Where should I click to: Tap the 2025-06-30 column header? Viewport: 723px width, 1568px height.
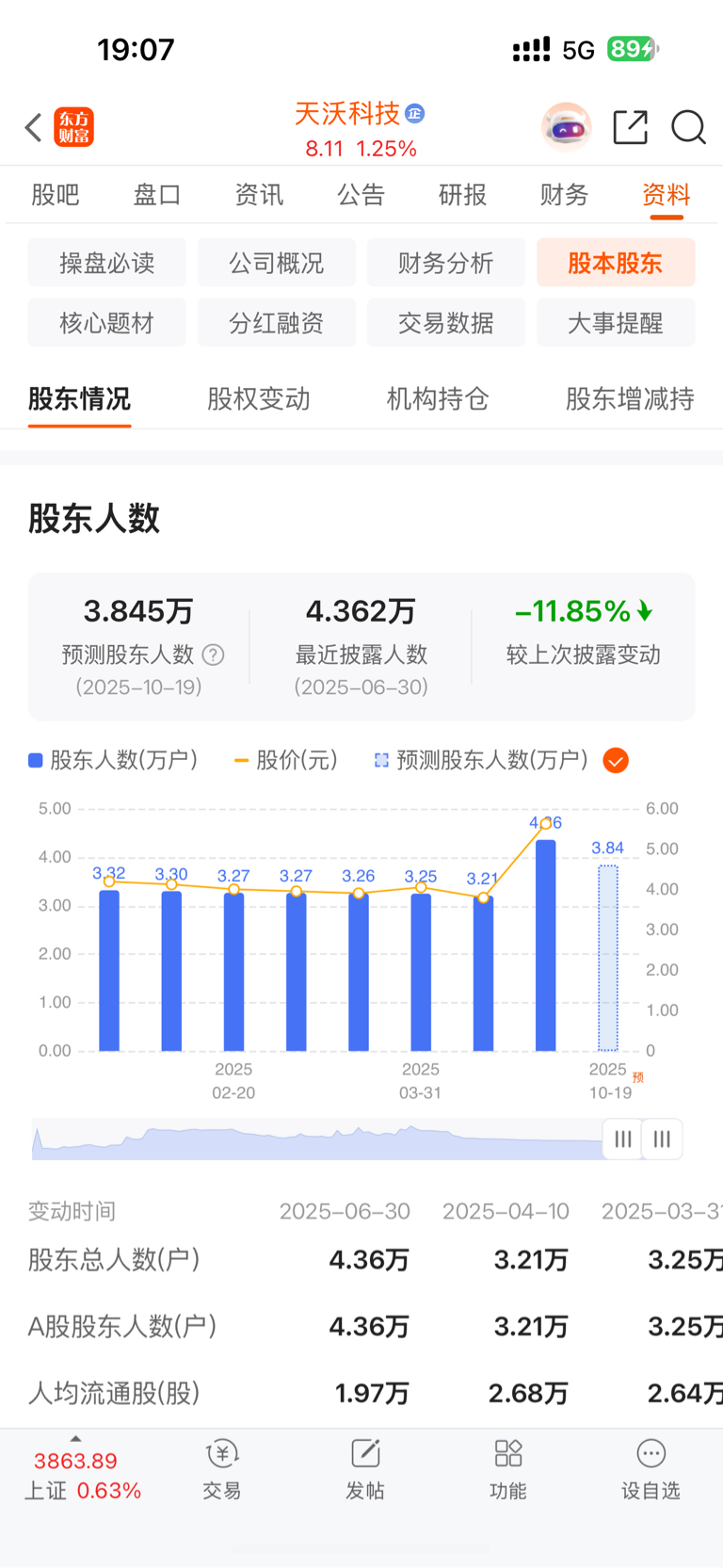[x=345, y=1211]
